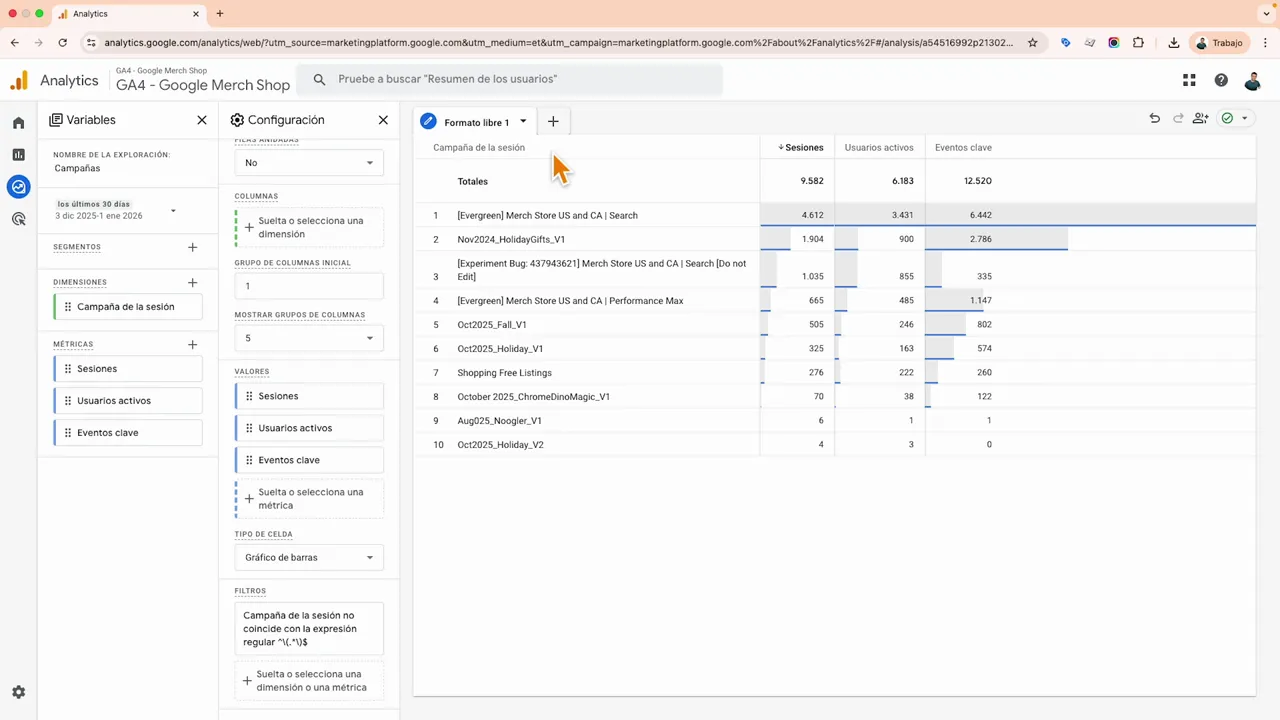
Task: Open Mostrar grupos de columnas dropdown
Action: pyautogui.click(x=309, y=338)
